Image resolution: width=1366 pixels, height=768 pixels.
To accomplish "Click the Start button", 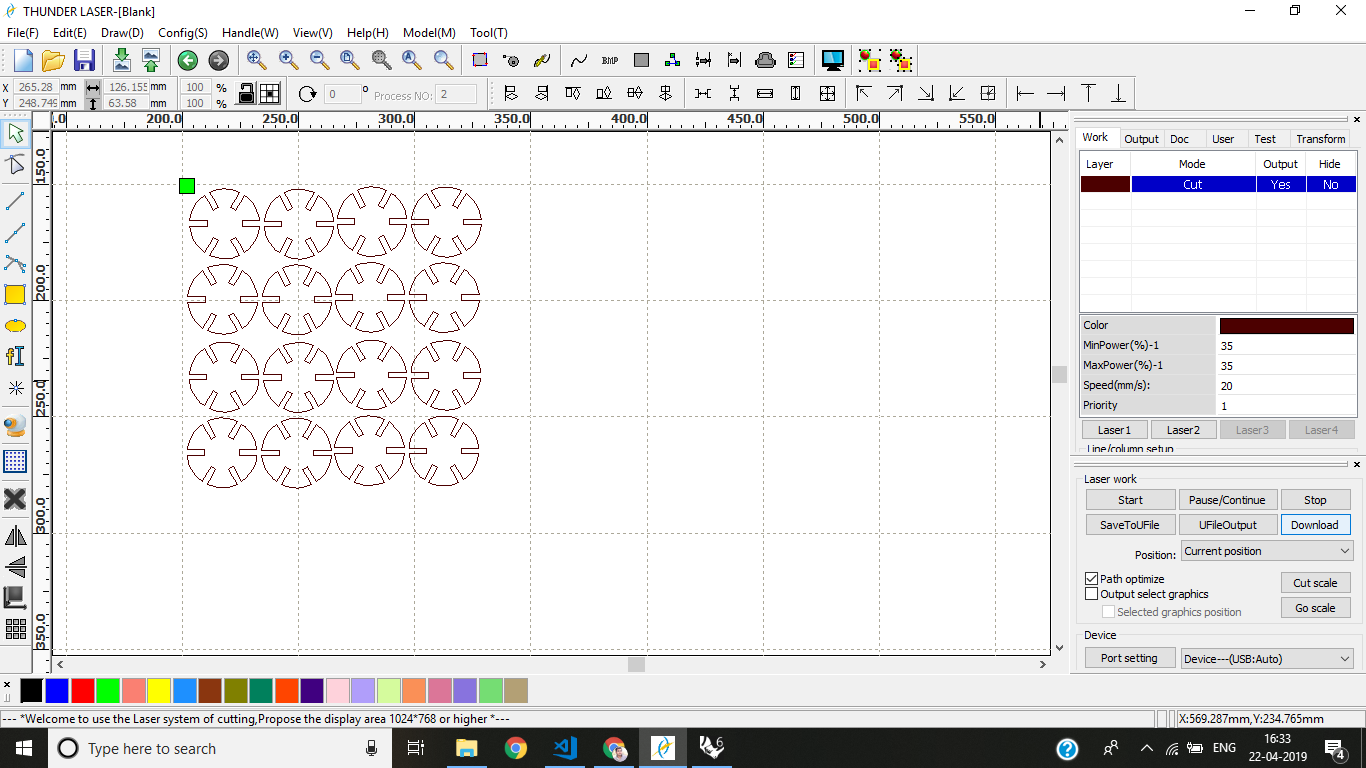I will (x=1130, y=500).
